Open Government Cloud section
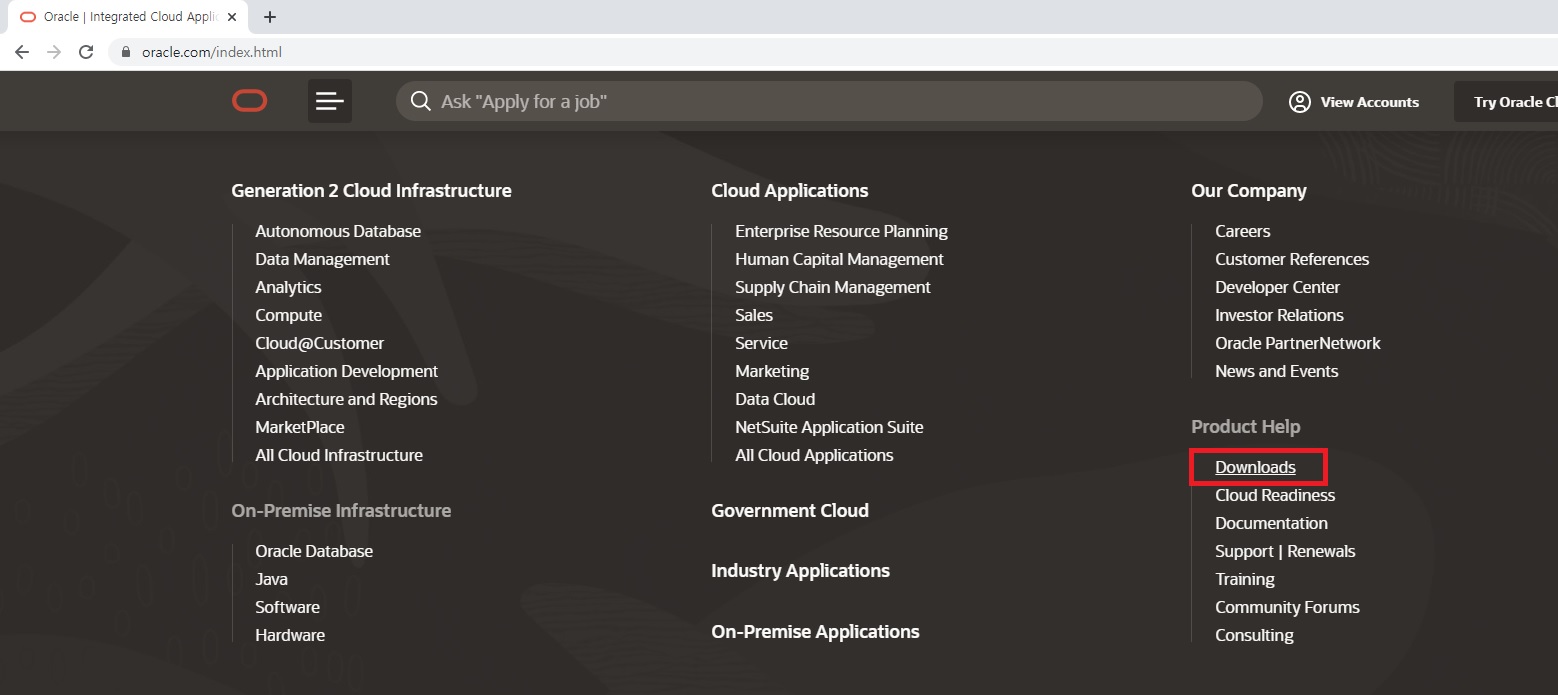Viewport: 1558px width, 695px height. coord(790,510)
